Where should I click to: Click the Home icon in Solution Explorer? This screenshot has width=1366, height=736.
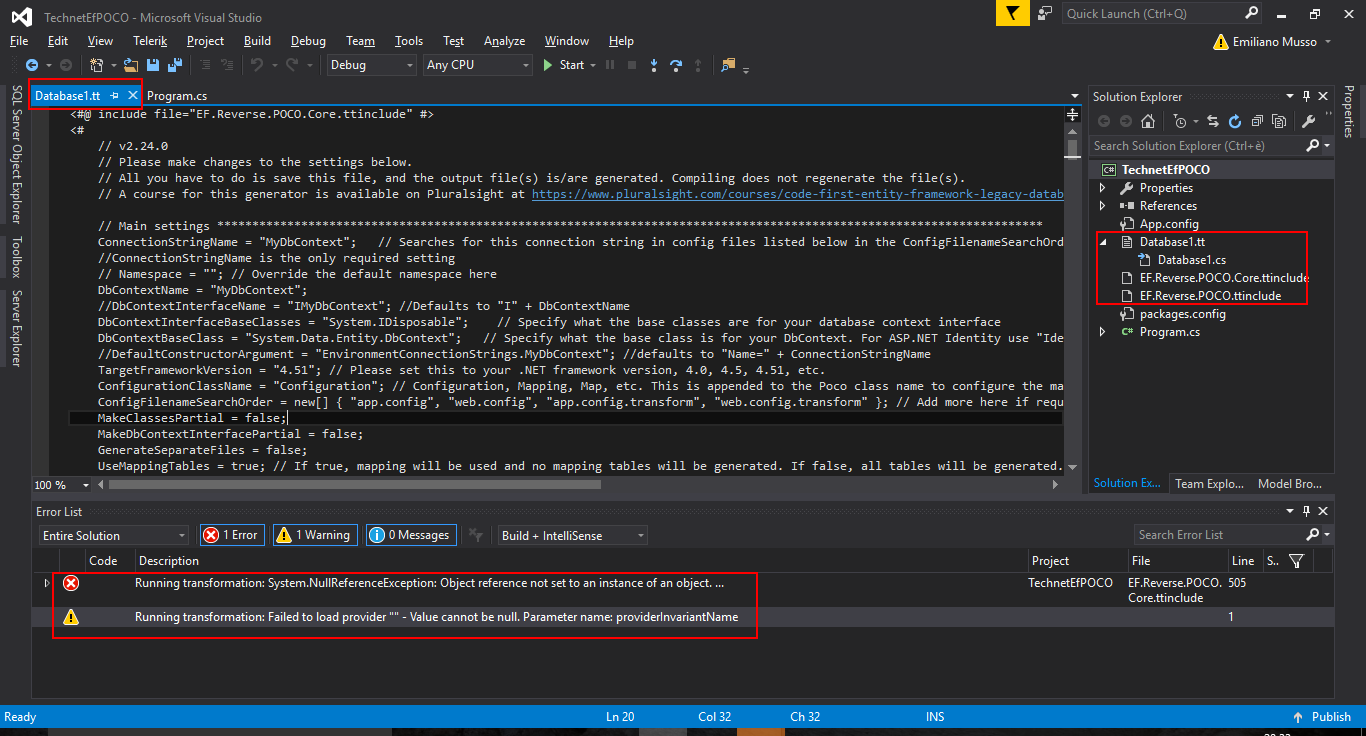point(1148,121)
